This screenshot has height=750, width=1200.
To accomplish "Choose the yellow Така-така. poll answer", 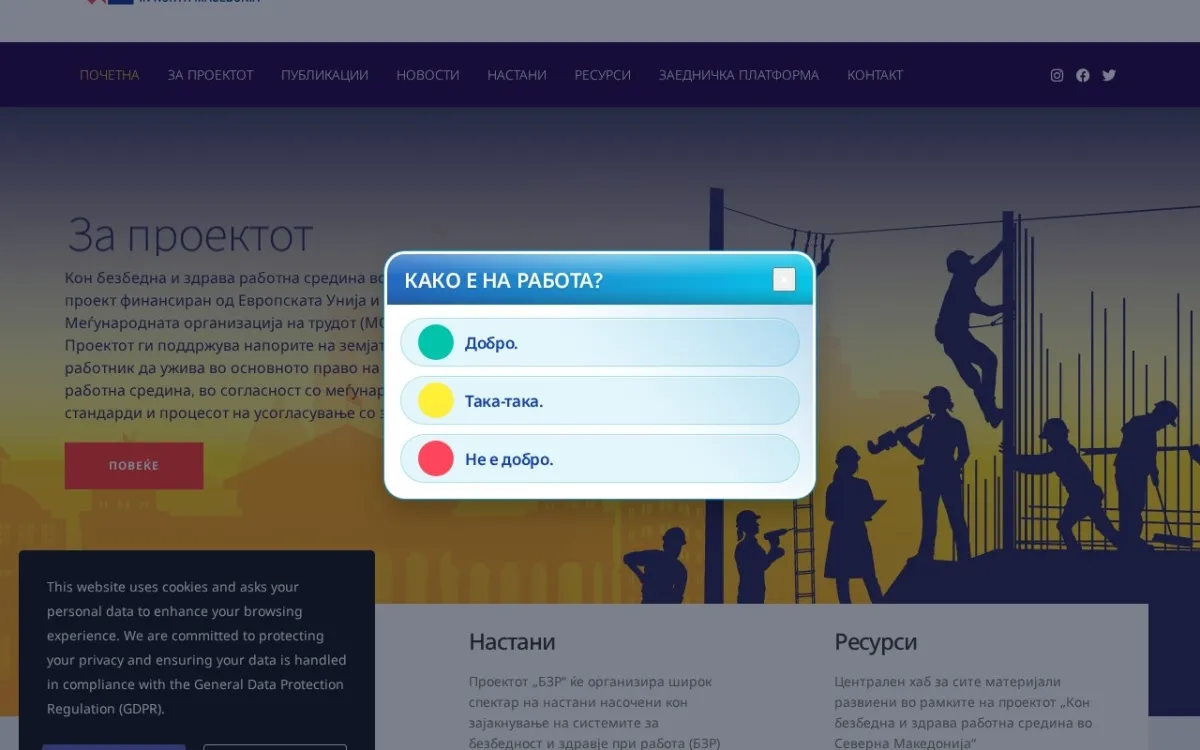I will point(600,401).
